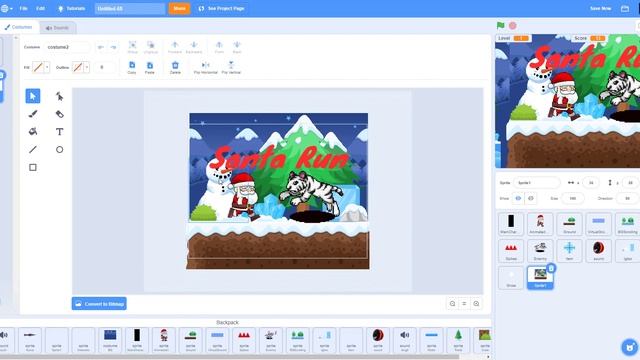
Task: Show the sprite using the eye icon
Action: (518, 198)
